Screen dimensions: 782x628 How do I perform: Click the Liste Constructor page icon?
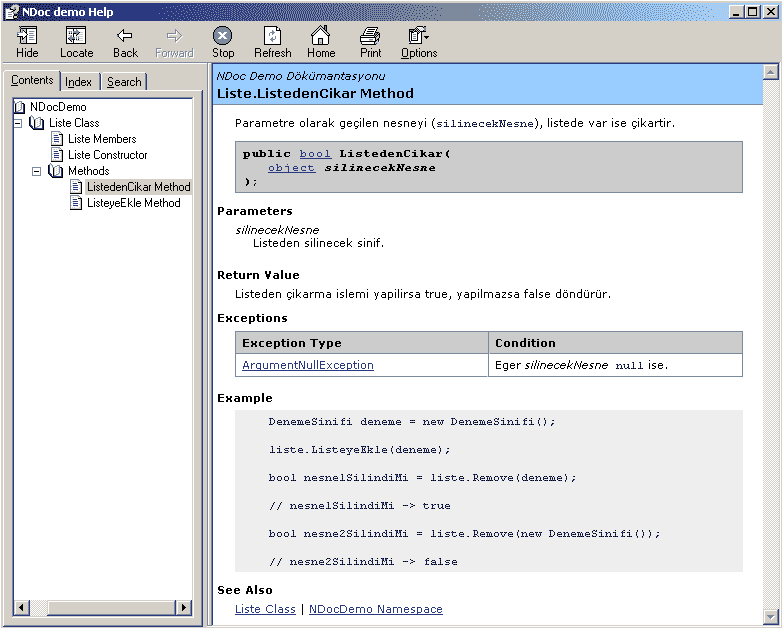tap(57, 155)
